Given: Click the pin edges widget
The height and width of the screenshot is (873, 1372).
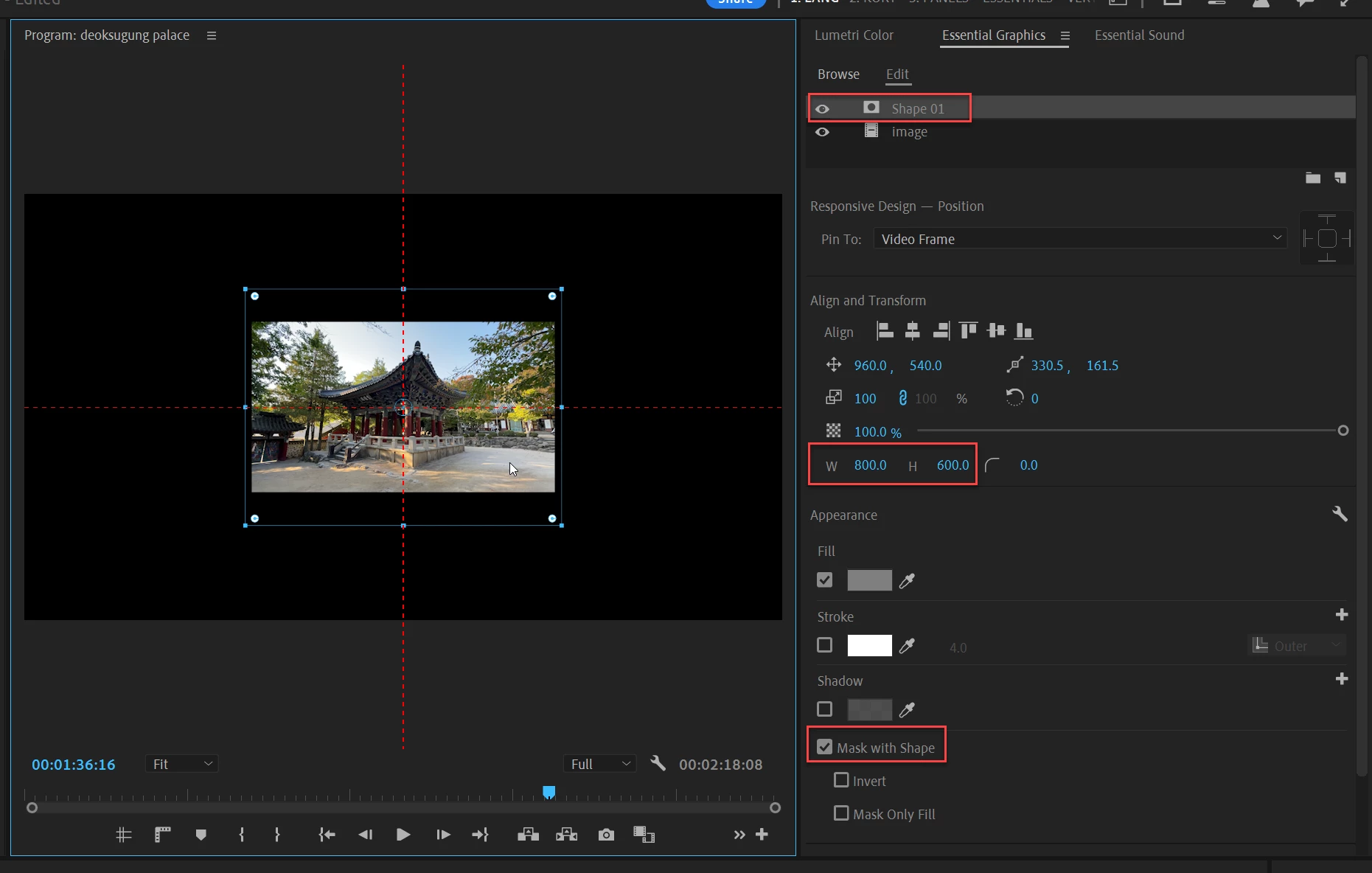Looking at the screenshot, I should pos(1327,238).
